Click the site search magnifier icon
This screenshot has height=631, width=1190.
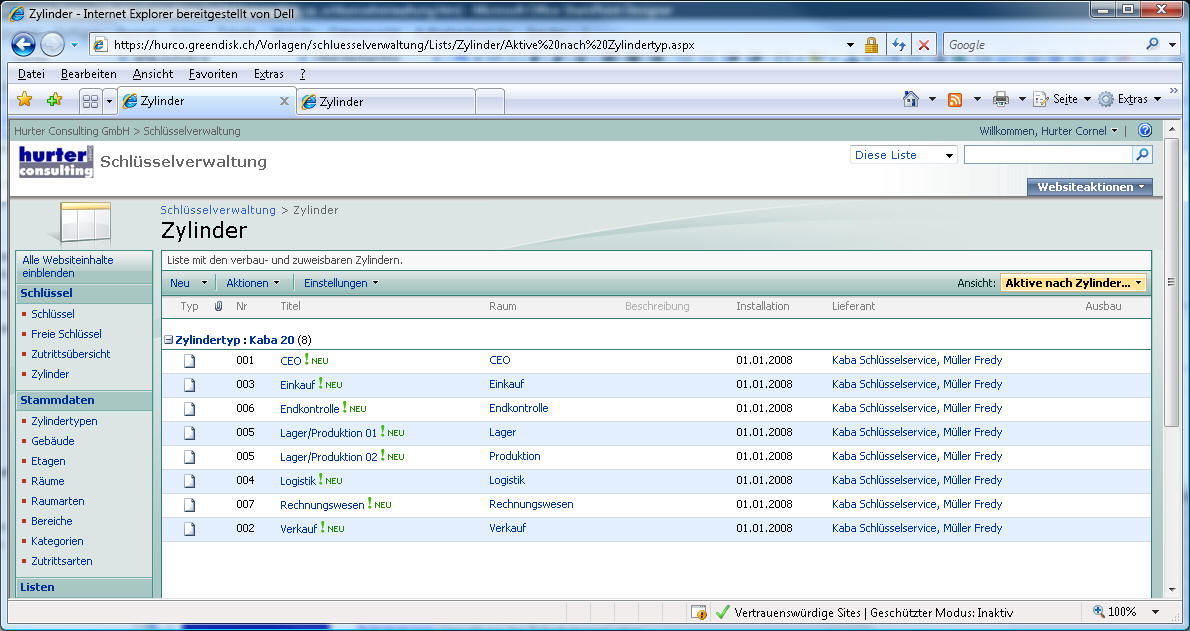pyautogui.click(x=1142, y=155)
